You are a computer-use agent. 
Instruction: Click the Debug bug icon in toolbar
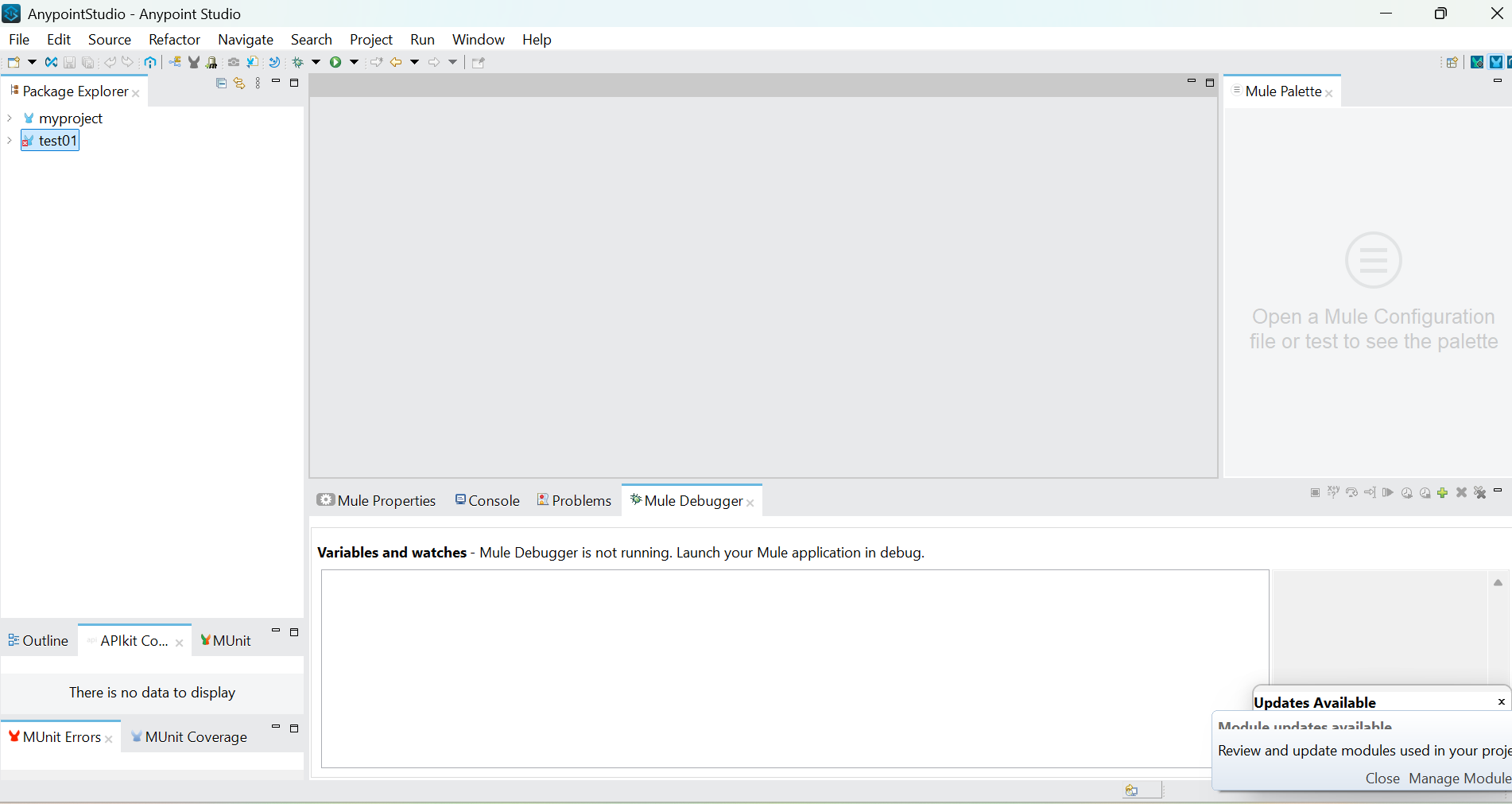point(298,62)
